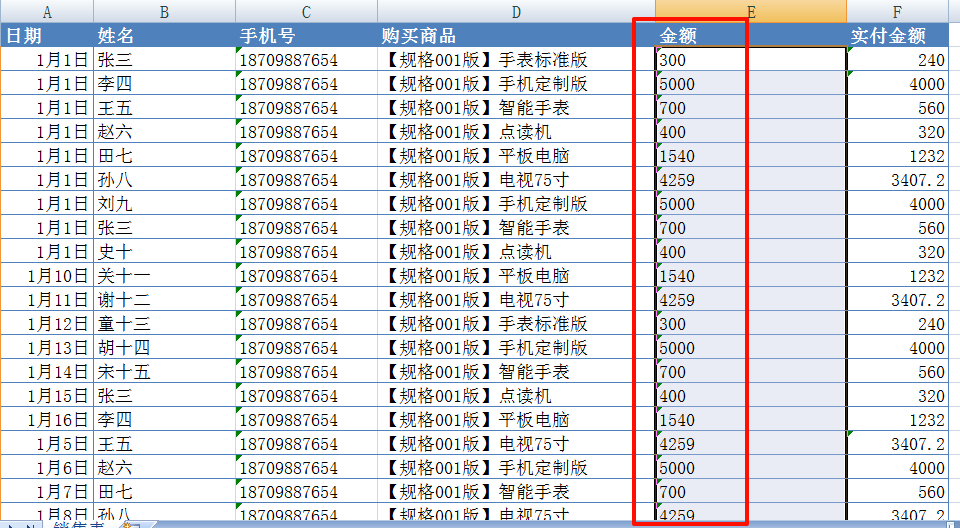960x528 pixels.
Task: Click amount 4259 in the 1月5日 row
Action: 751,443
